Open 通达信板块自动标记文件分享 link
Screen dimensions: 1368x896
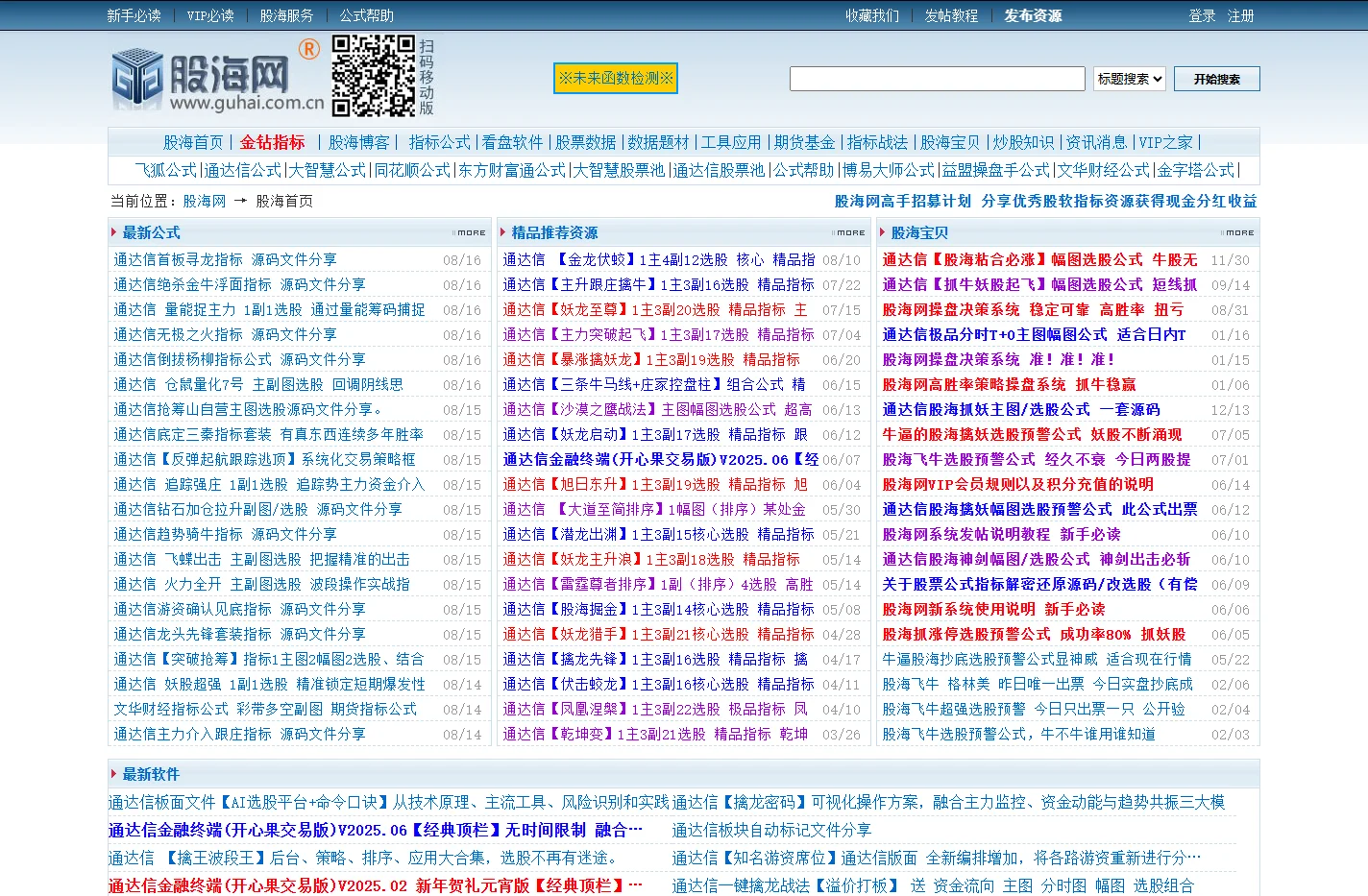[x=771, y=830]
